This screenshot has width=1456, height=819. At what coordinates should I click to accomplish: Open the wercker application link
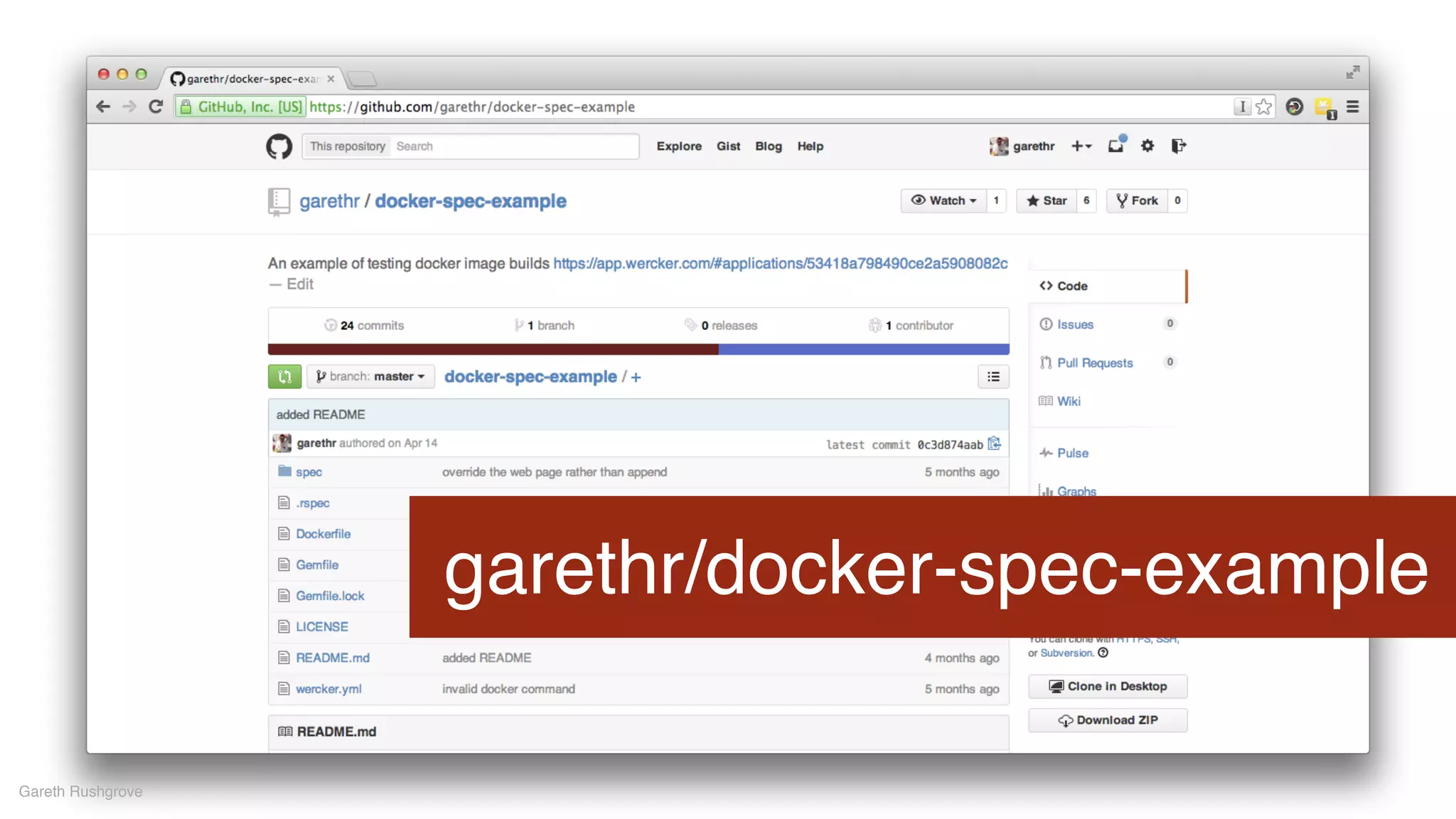tap(781, 263)
